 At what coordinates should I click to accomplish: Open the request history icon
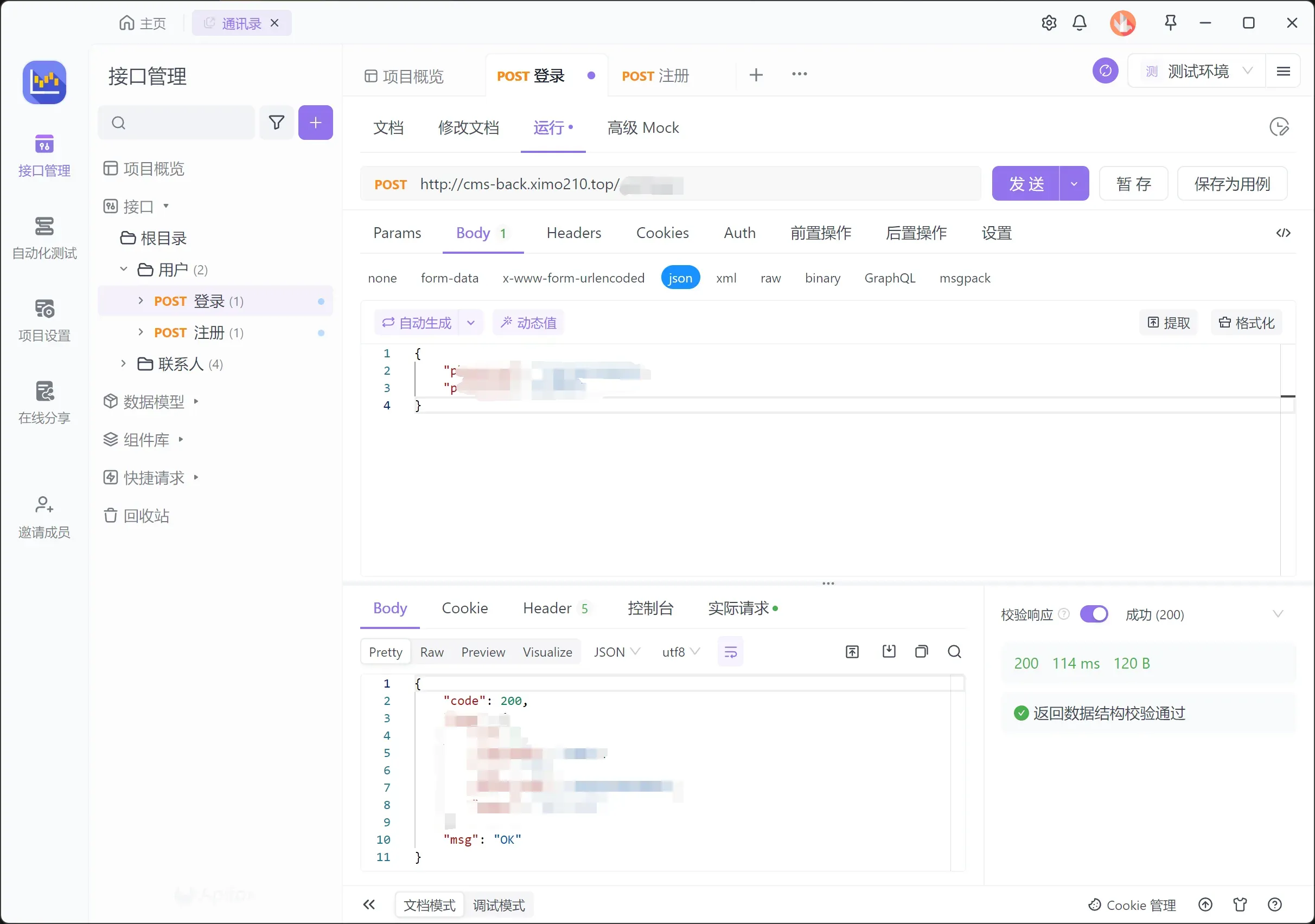(x=1279, y=126)
